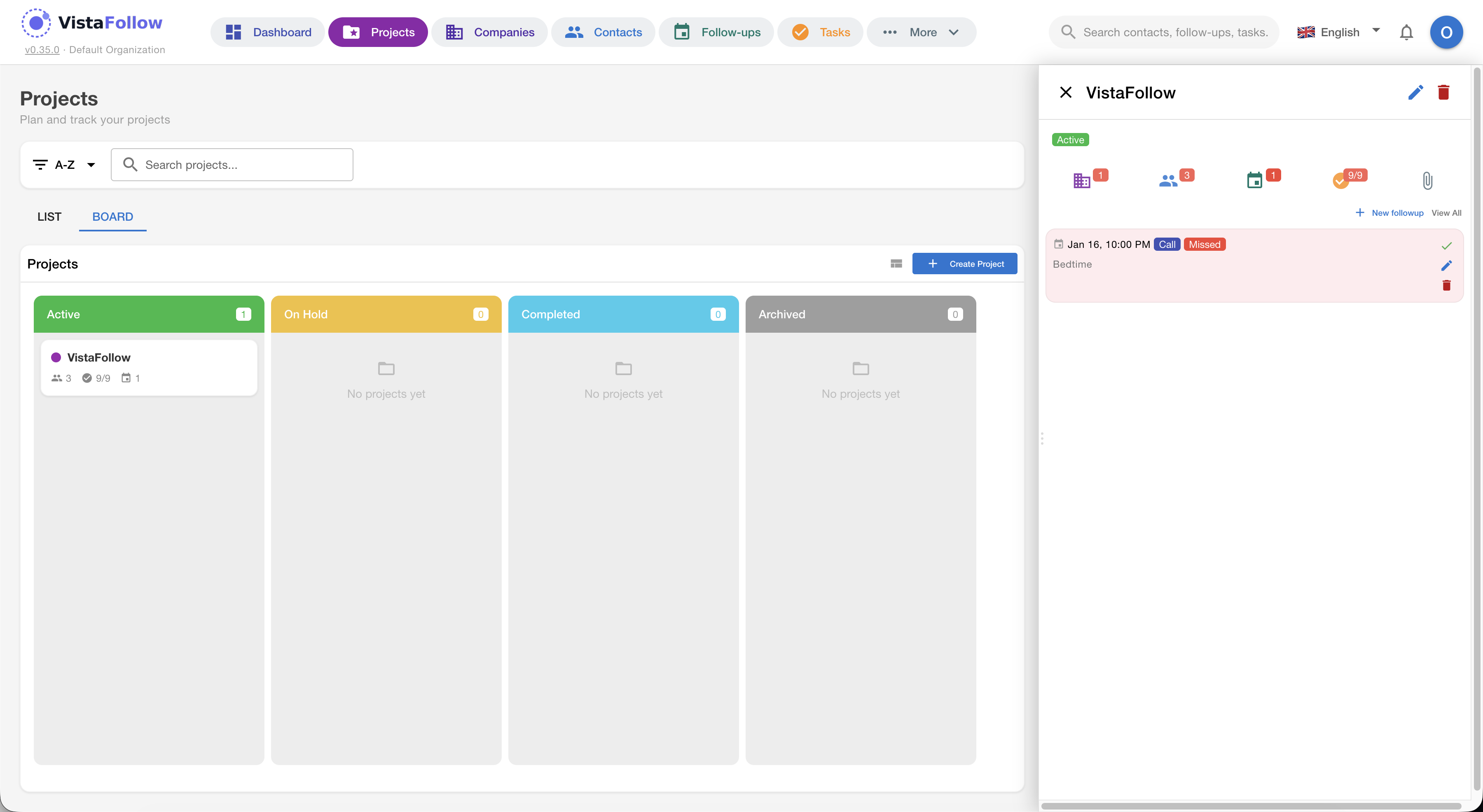
Task: Open View All follow-ups link
Action: point(1447,213)
